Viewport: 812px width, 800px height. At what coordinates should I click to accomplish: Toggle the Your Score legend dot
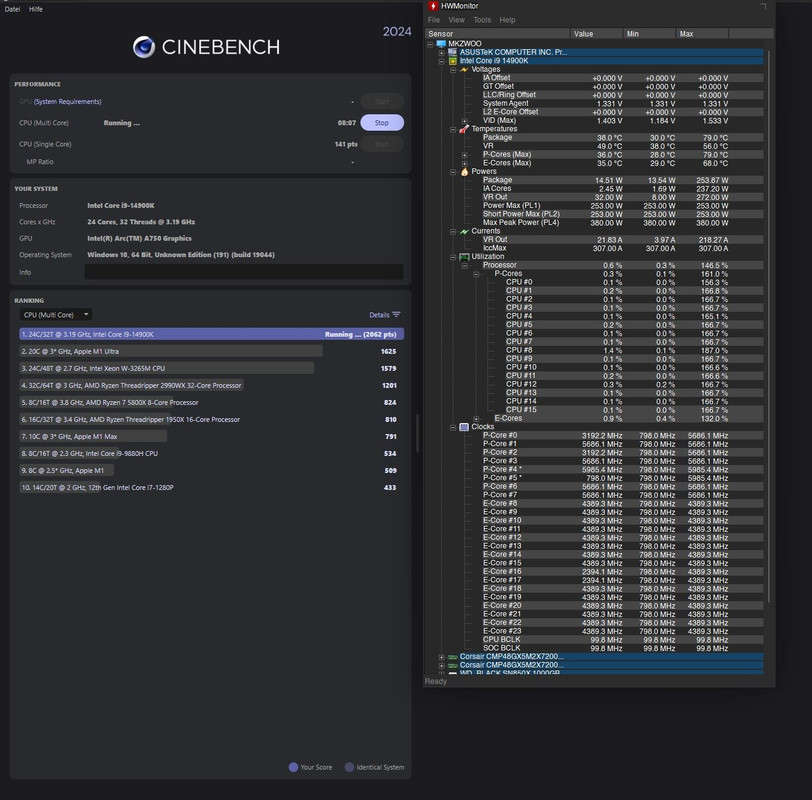pyautogui.click(x=293, y=767)
